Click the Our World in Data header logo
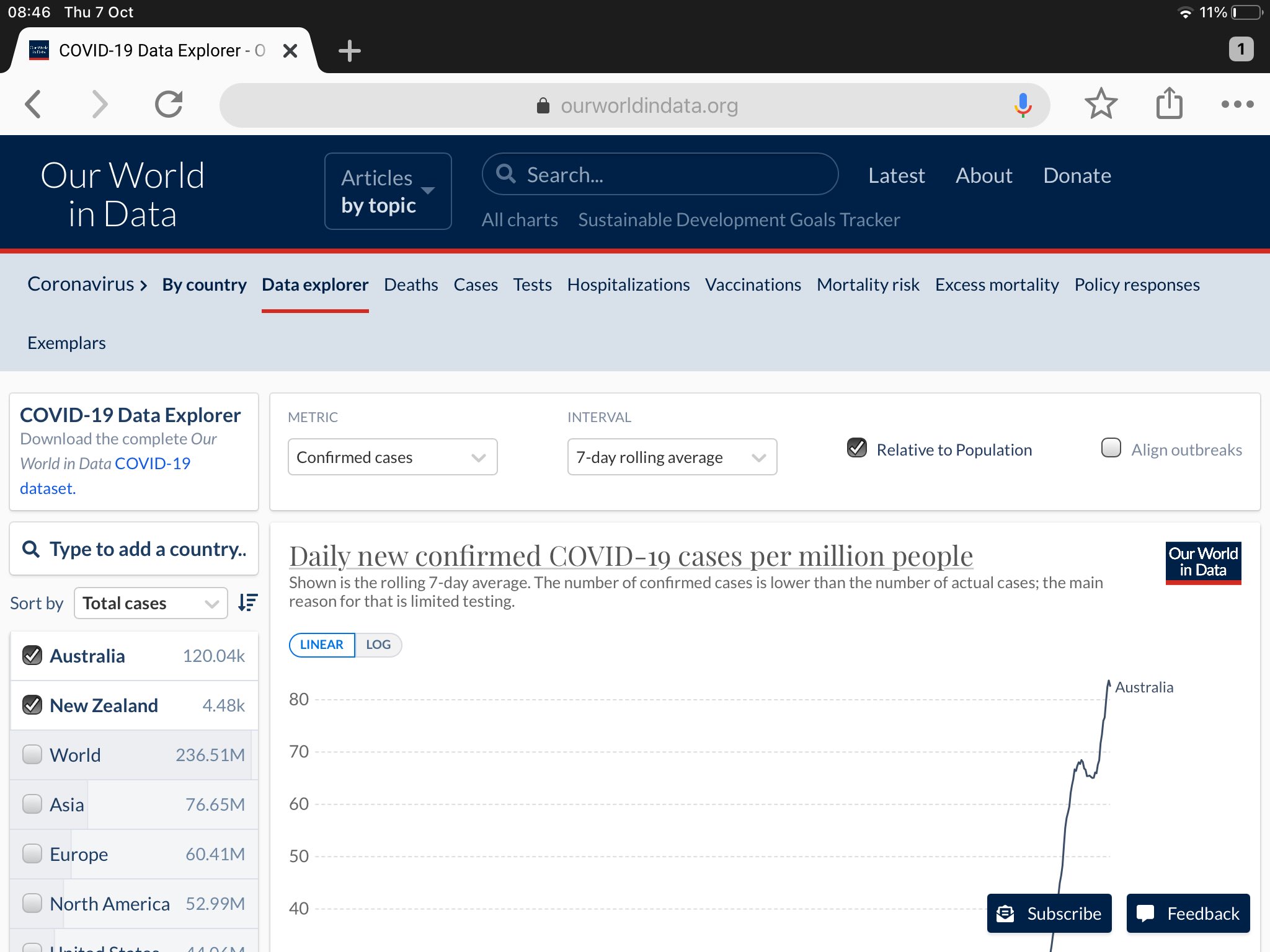 [123, 194]
